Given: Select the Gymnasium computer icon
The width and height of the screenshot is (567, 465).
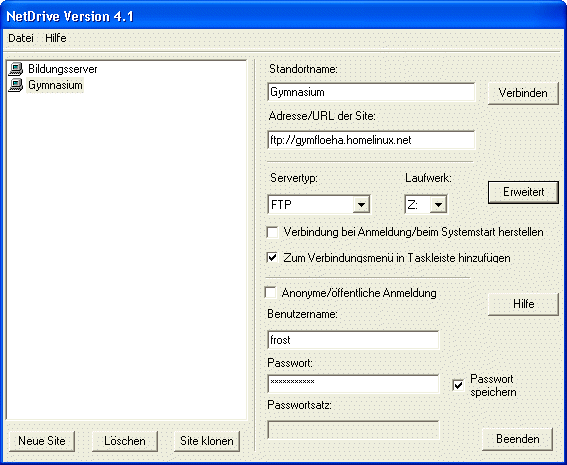Looking at the screenshot, I should click(16, 85).
